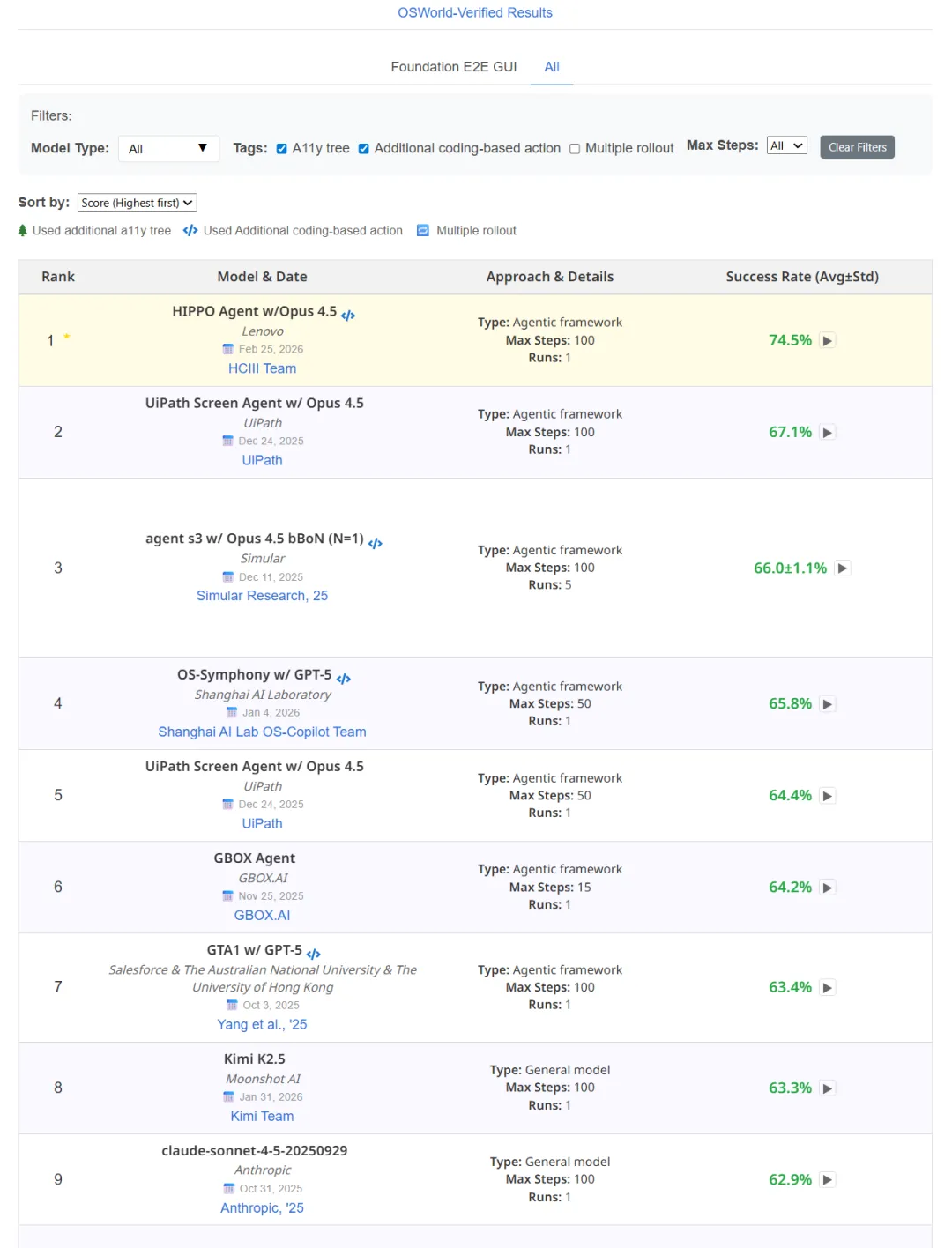Expand details arrow next to 74.5% score
952x1248 pixels.
click(827, 341)
